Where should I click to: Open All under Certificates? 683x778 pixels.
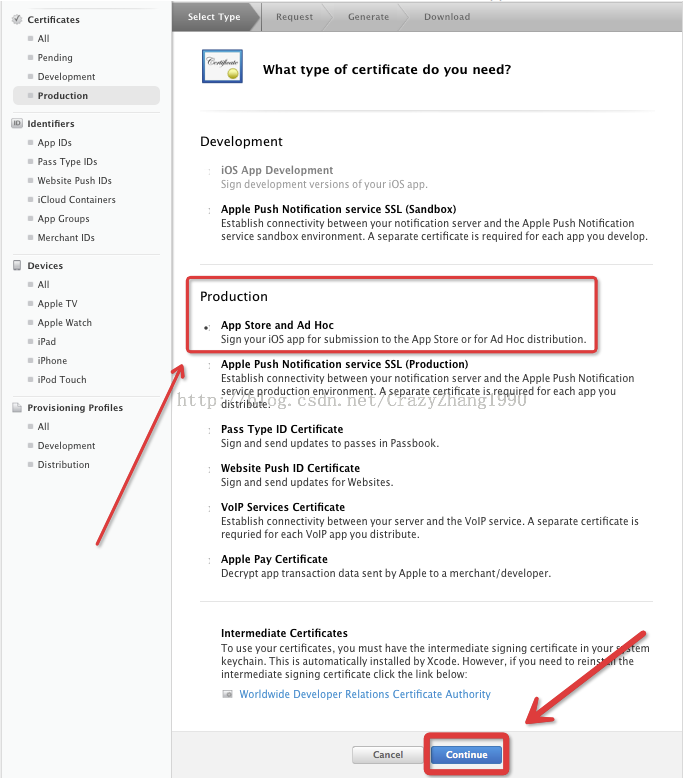coord(44,38)
